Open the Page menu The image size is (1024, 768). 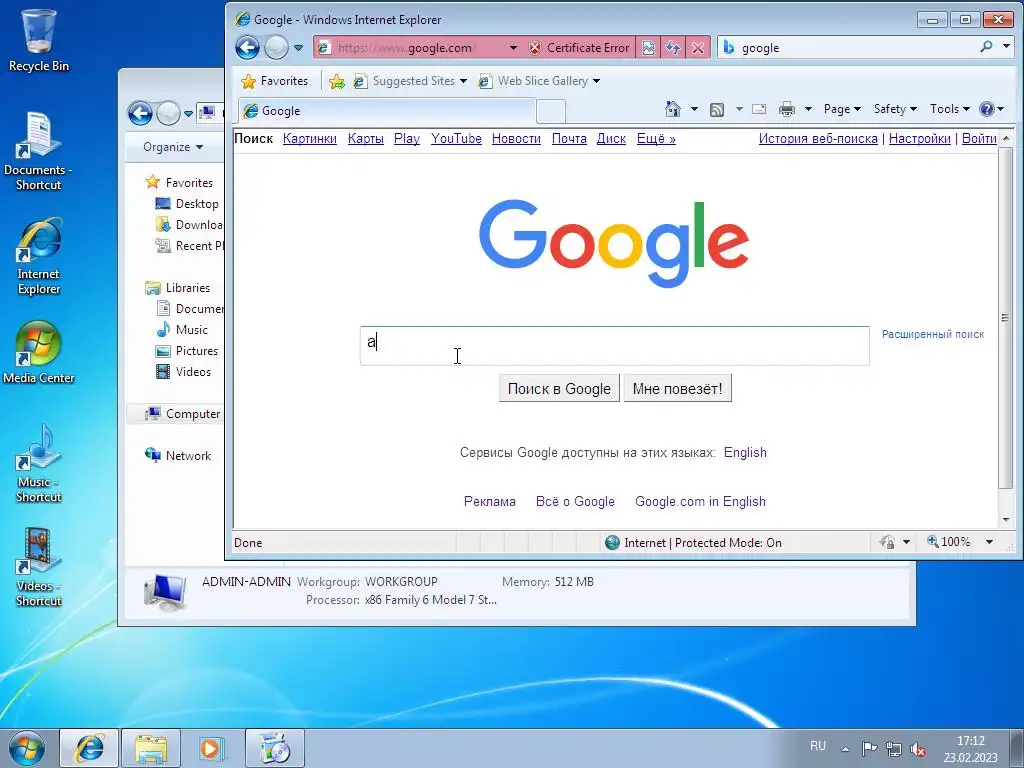click(x=842, y=109)
